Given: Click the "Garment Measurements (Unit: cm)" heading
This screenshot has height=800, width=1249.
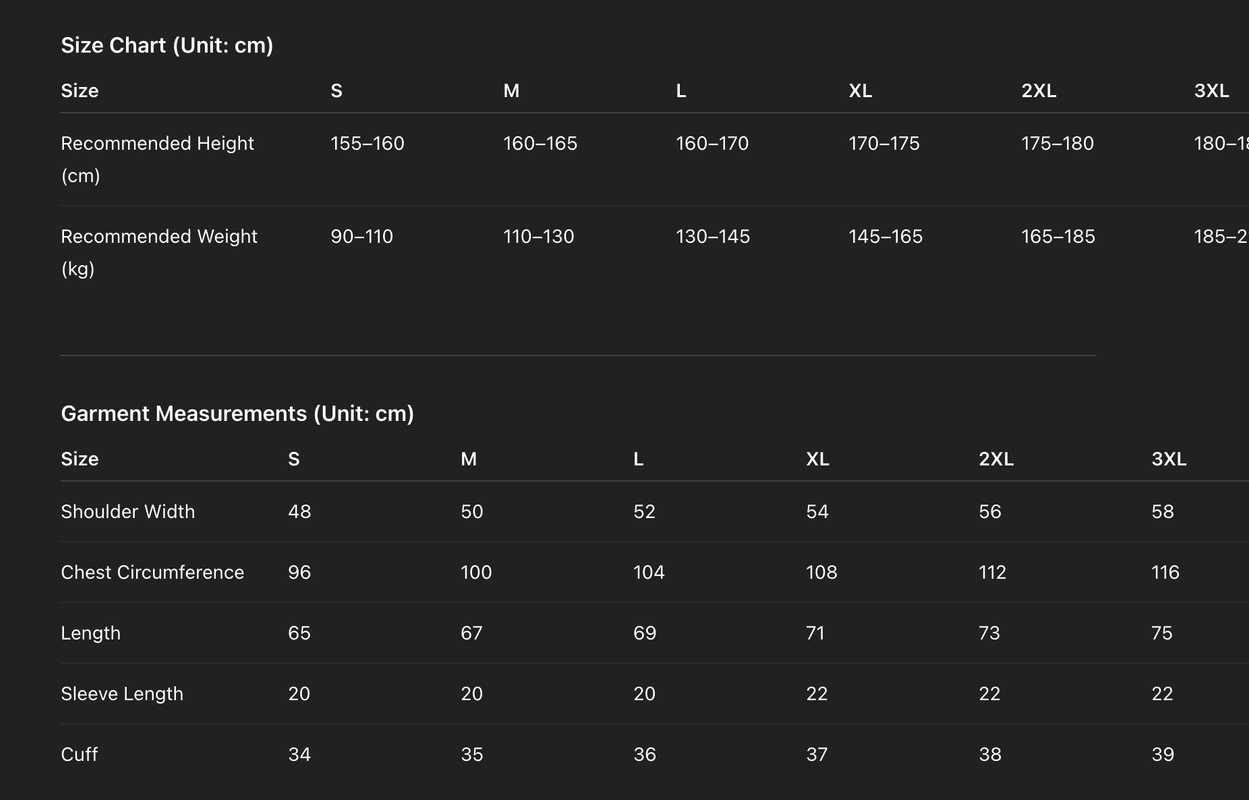Looking at the screenshot, I should (x=237, y=413).
